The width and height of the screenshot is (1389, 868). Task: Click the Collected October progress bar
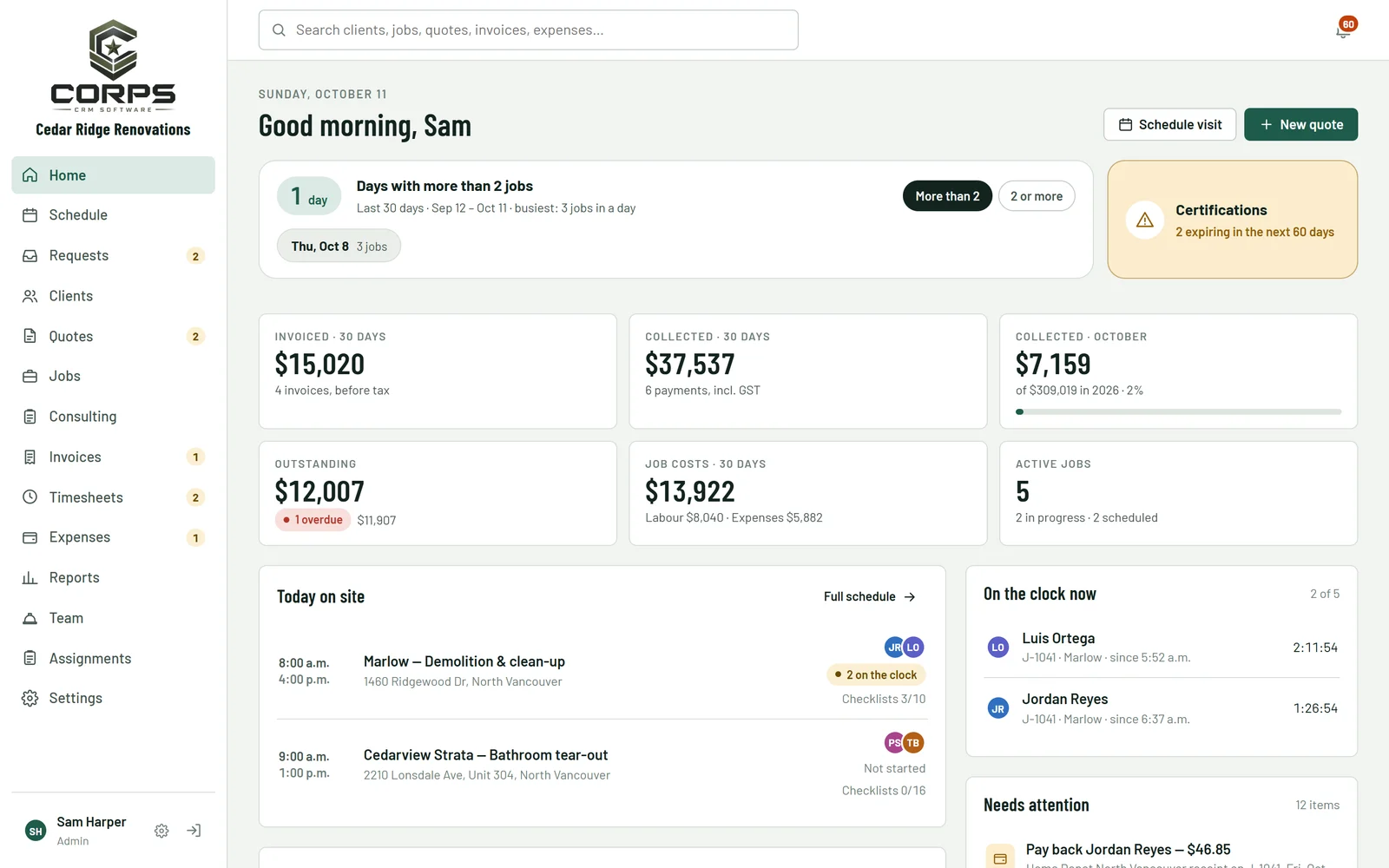[1178, 411]
